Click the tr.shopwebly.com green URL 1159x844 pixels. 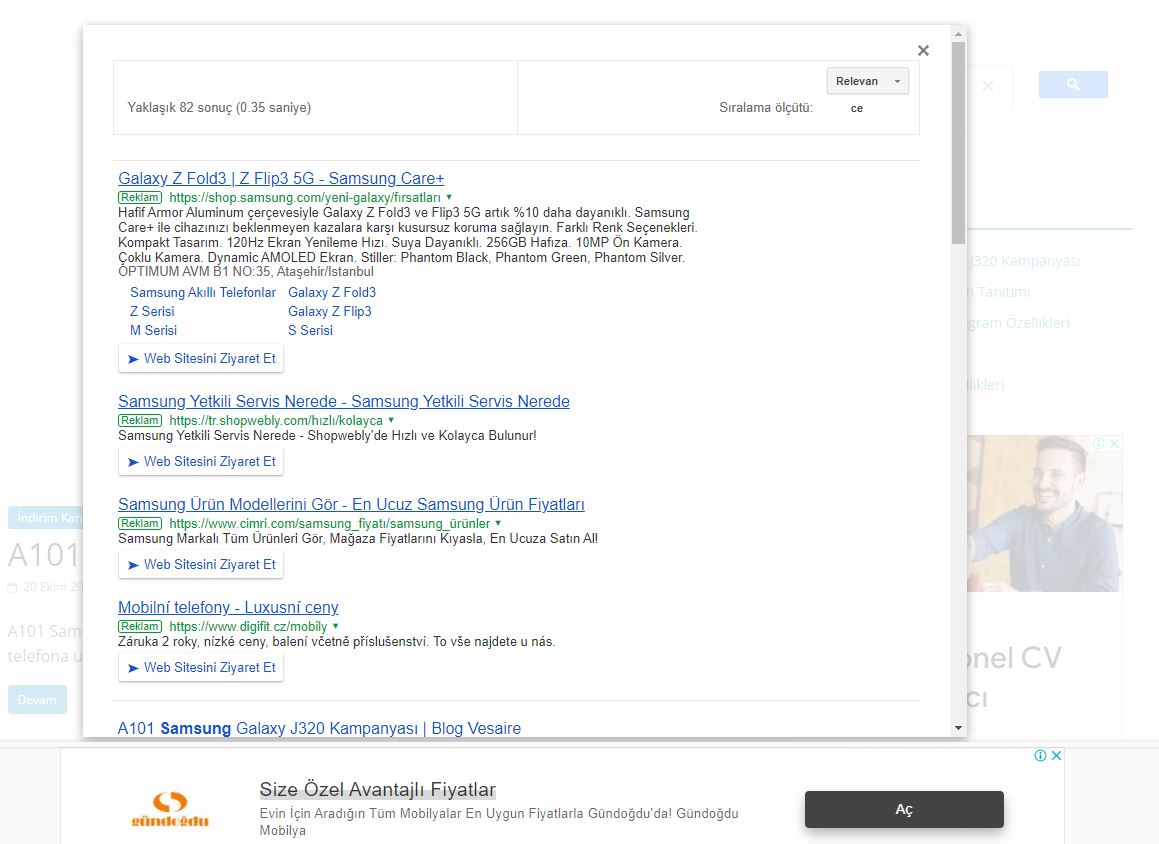tap(276, 421)
